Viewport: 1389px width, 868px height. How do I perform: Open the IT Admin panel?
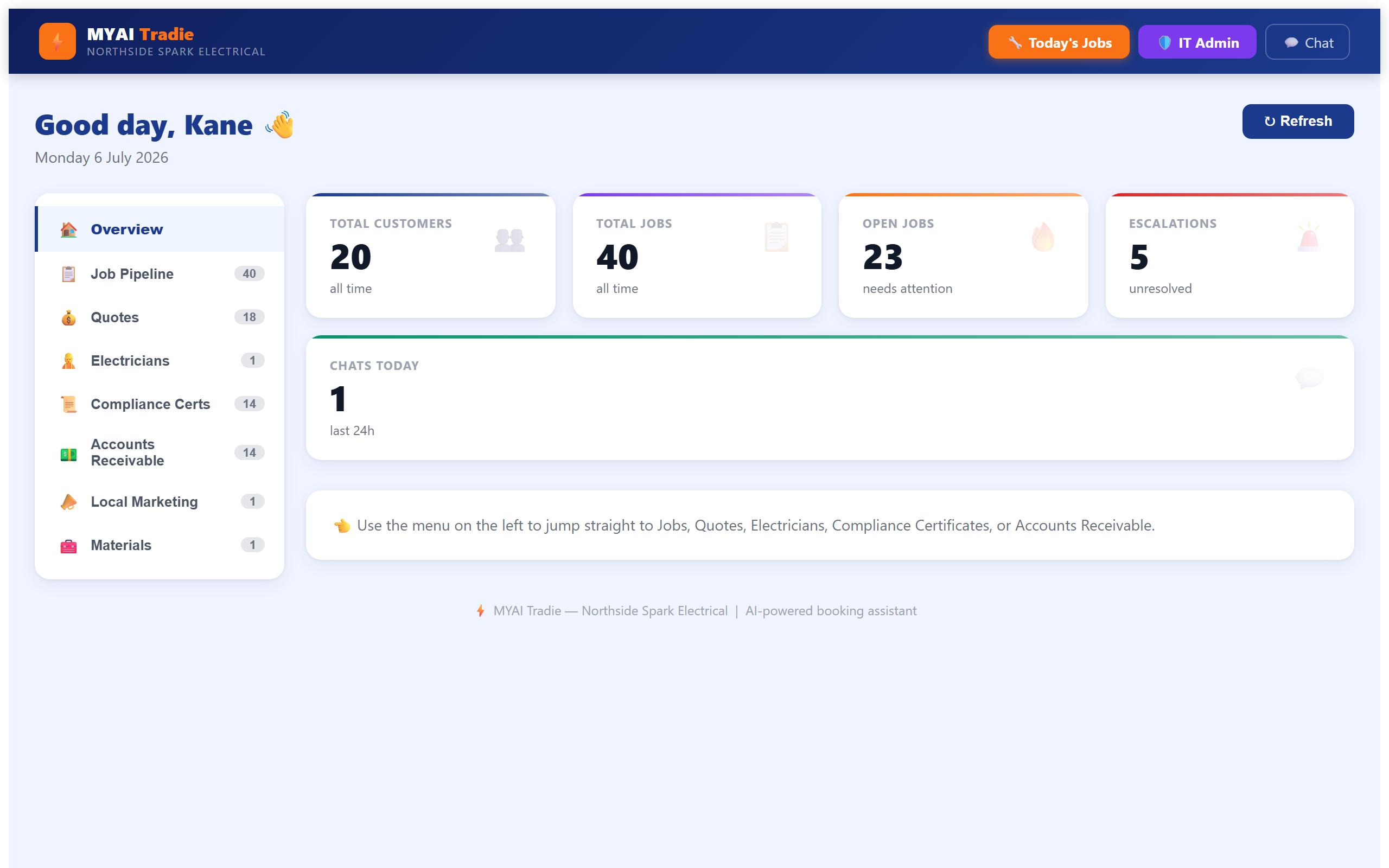(x=1197, y=42)
